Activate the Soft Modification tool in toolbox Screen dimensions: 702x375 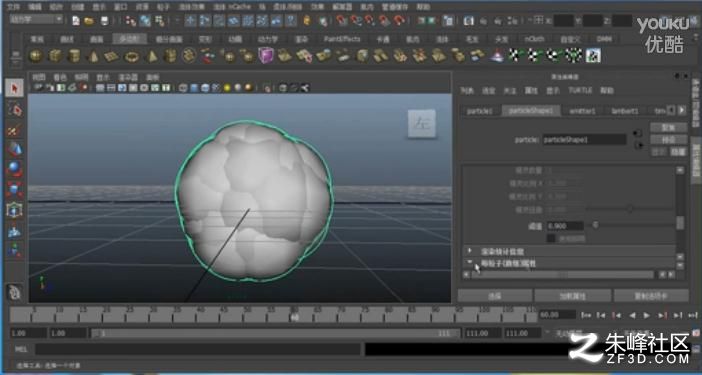pos(14,230)
